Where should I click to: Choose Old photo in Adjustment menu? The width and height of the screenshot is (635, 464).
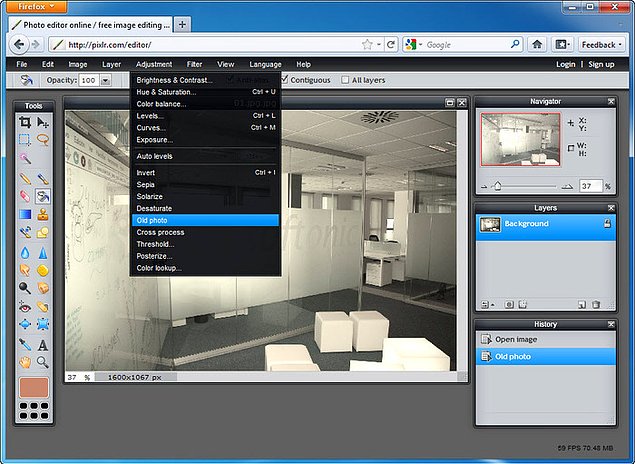(205, 220)
